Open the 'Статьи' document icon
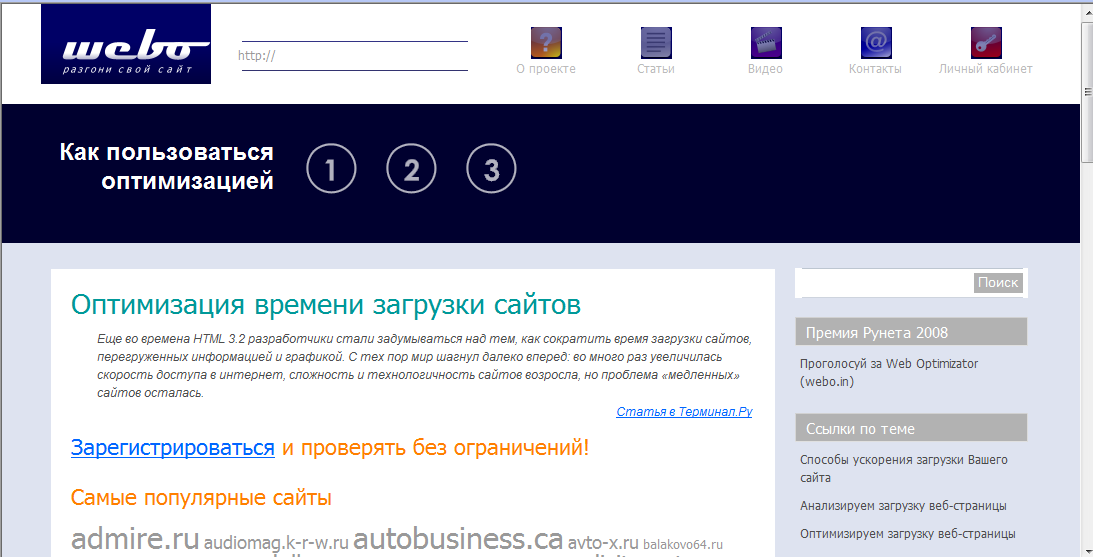This screenshot has height=557, width=1093. [x=656, y=43]
